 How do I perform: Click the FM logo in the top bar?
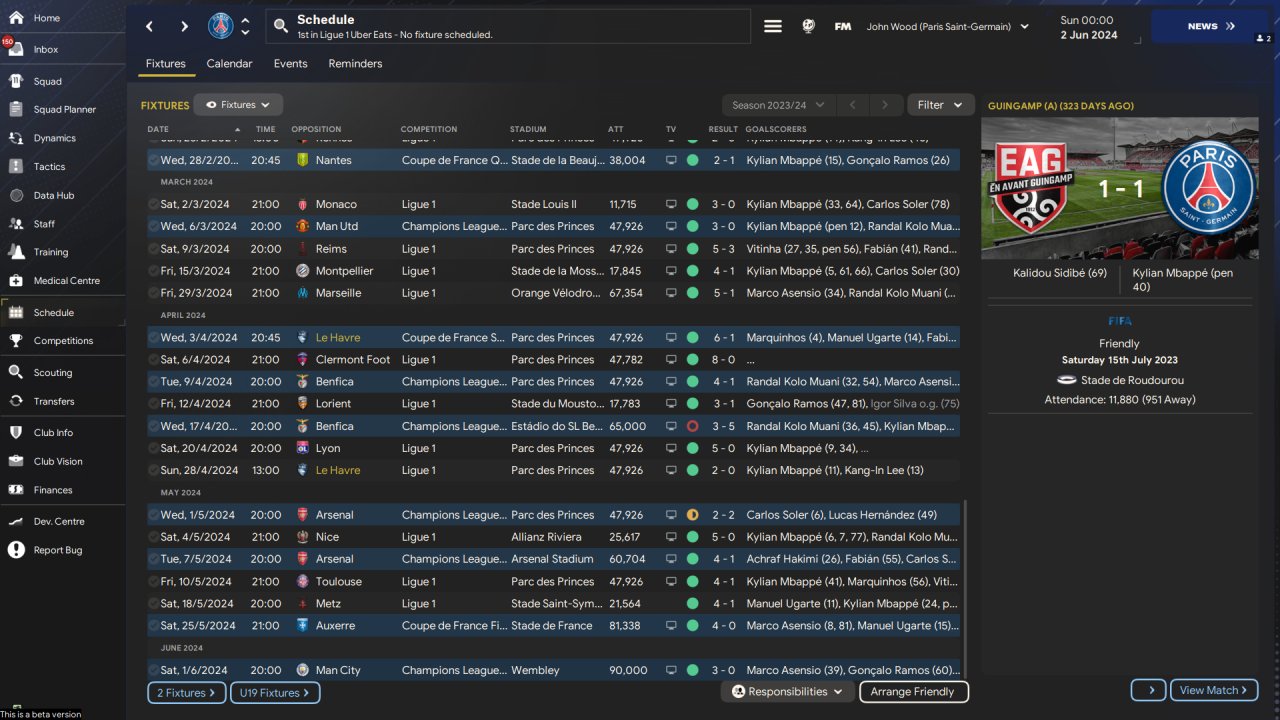843,27
